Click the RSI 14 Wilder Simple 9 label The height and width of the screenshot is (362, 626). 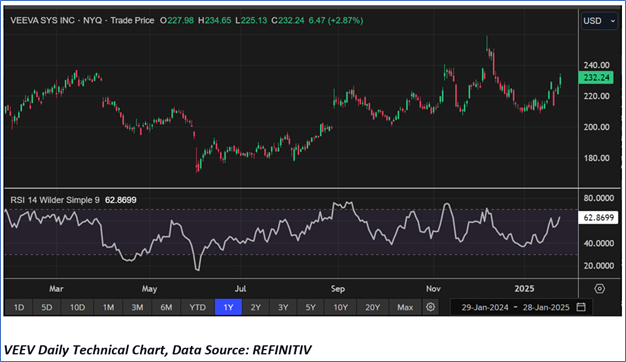pos(55,200)
